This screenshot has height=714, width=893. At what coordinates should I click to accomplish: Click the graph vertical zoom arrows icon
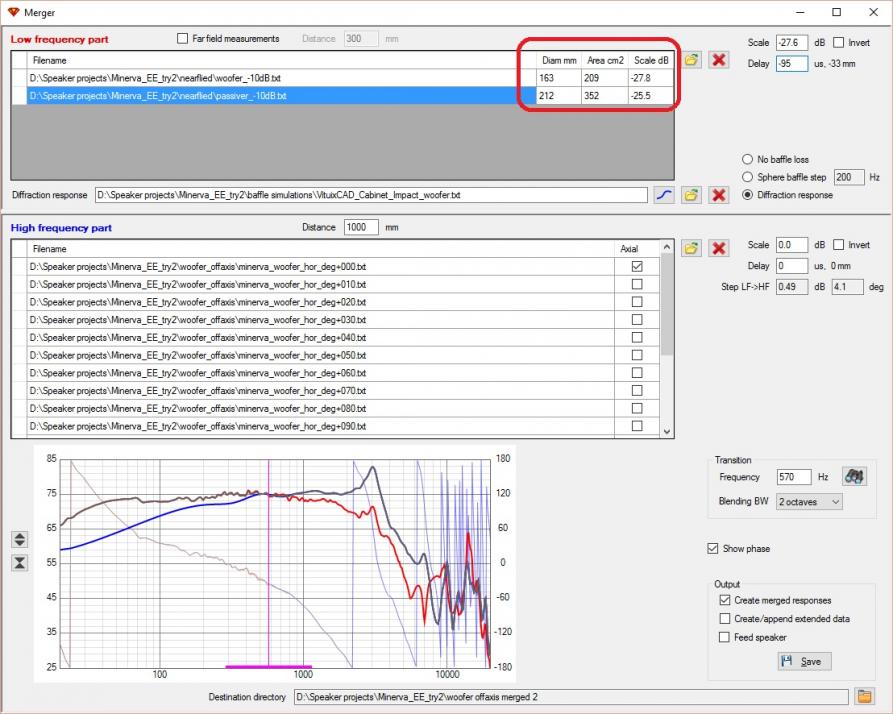(x=19, y=539)
